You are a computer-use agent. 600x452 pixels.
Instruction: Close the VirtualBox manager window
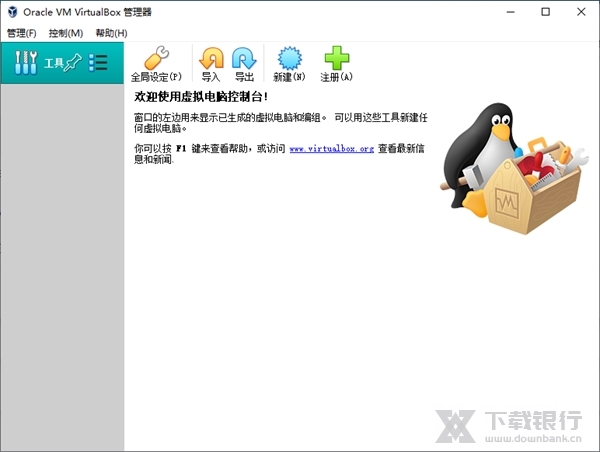click(581, 12)
